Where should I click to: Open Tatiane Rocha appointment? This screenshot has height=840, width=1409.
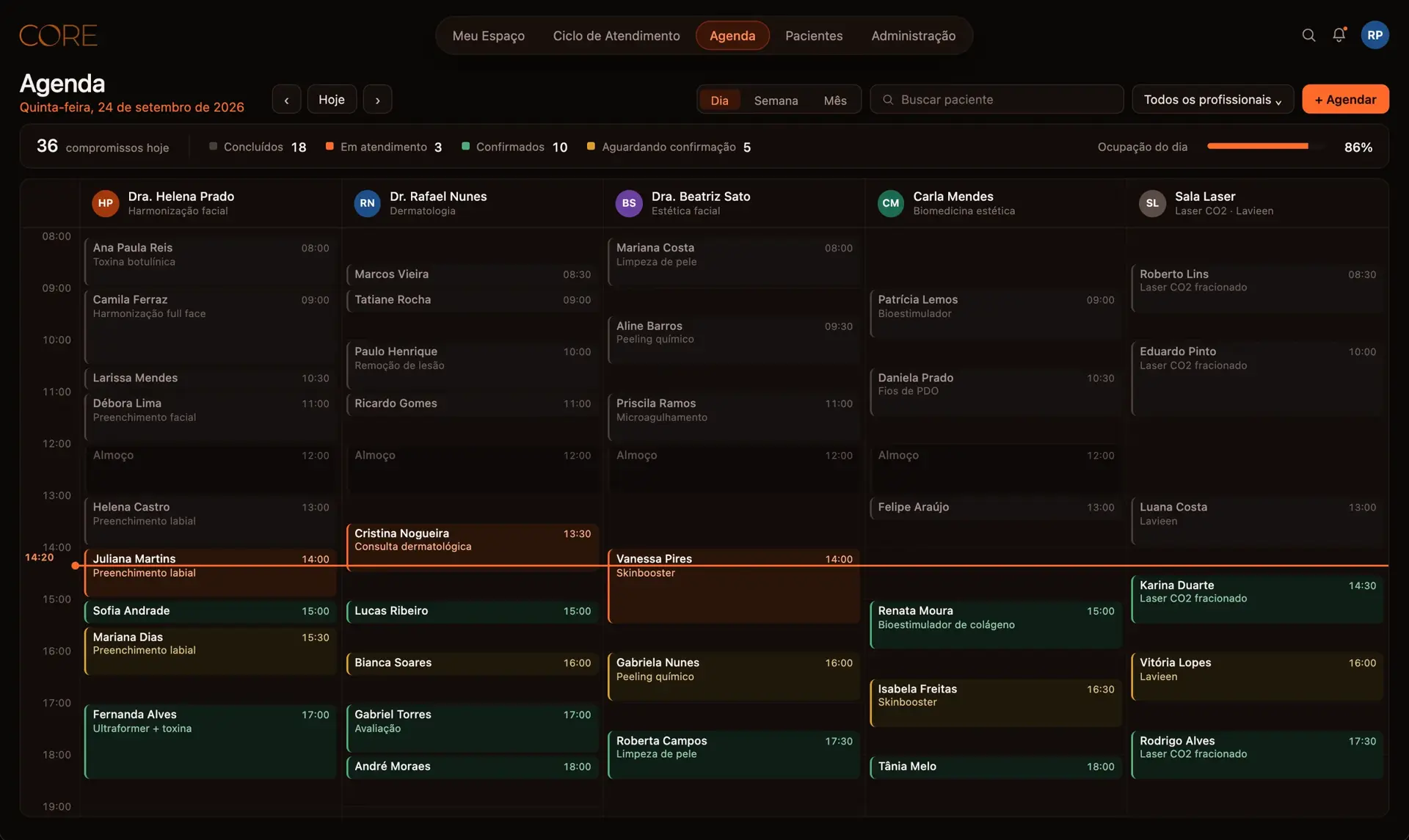click(x=473, y=300)
